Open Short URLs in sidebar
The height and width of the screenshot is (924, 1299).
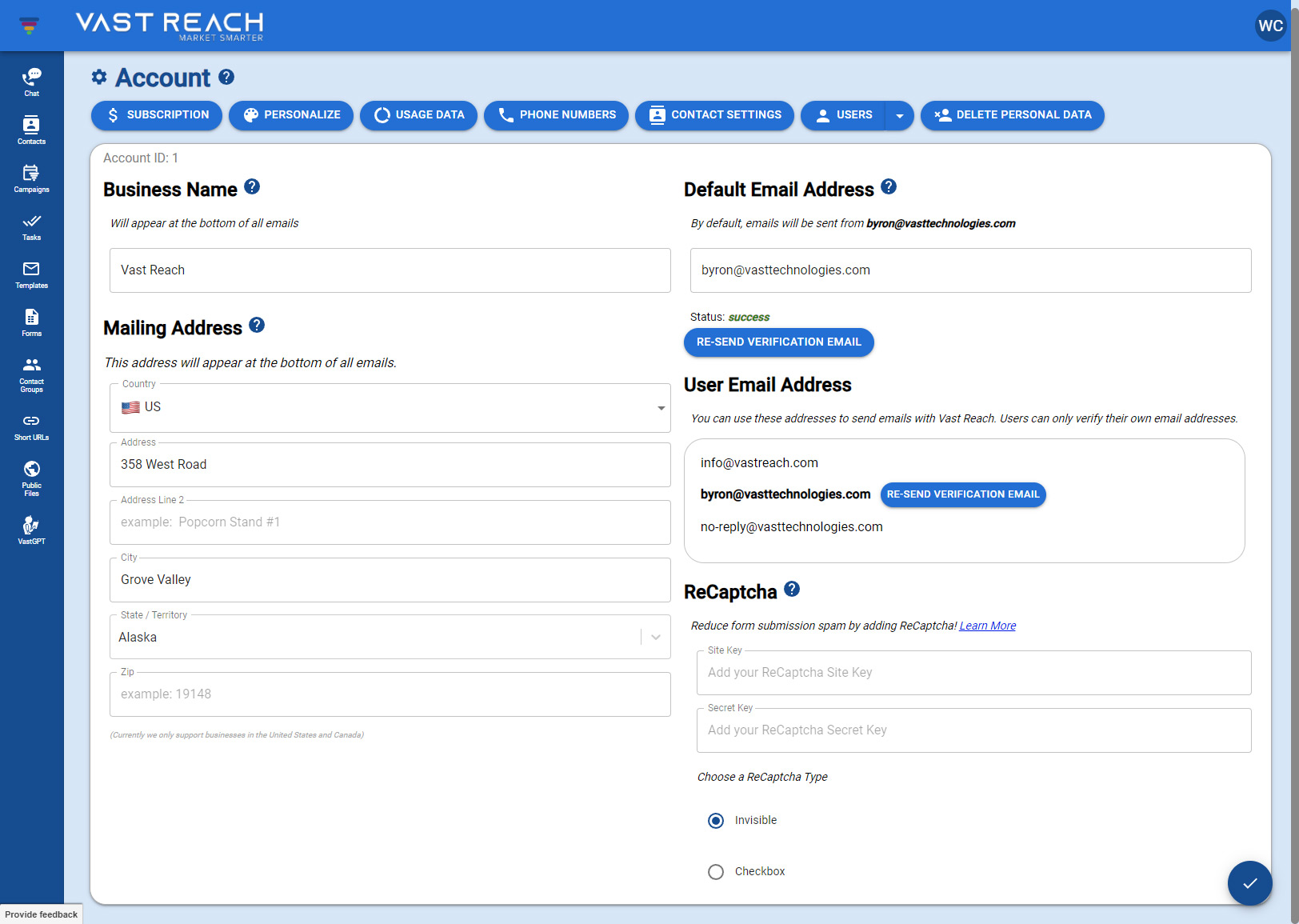[31, 426]
